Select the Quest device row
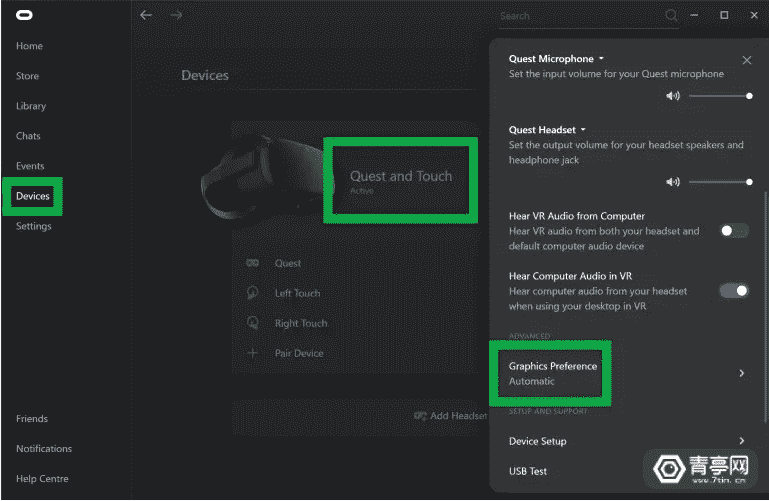769x501 pixels. [x=354, y=263]
